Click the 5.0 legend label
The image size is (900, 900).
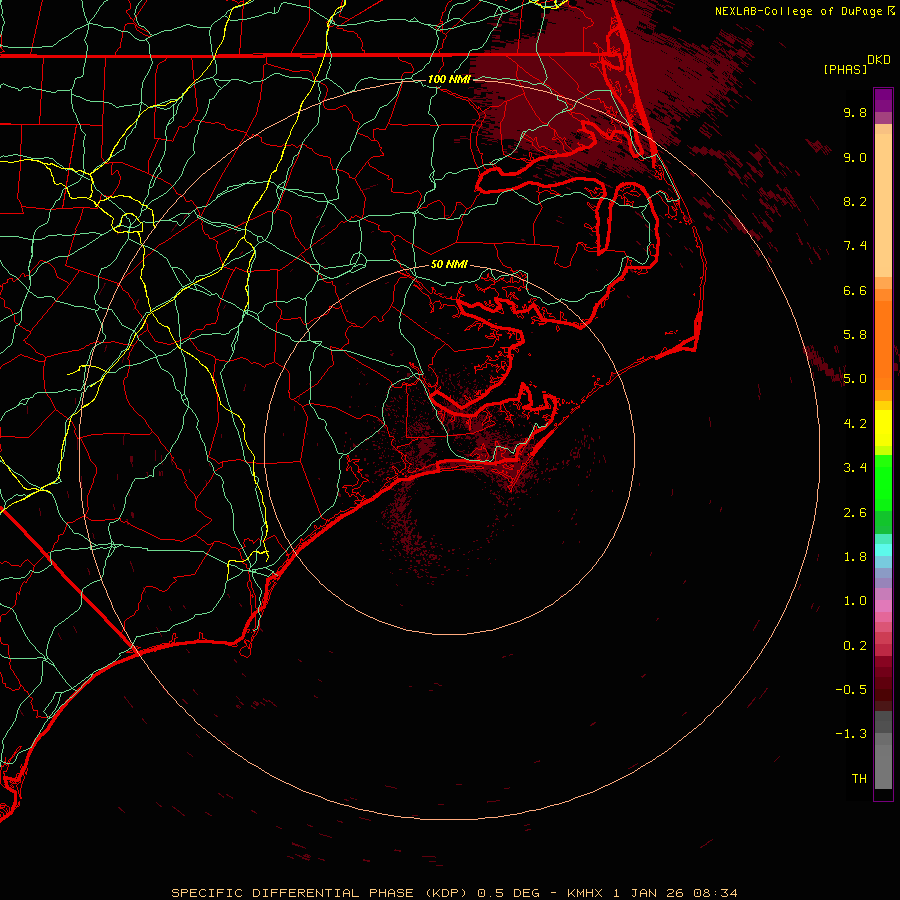click(x=855, y=379)
